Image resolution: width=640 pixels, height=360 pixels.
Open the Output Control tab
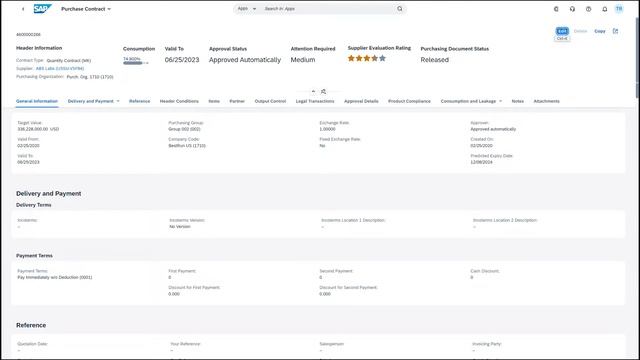click(x=270, y=101)
